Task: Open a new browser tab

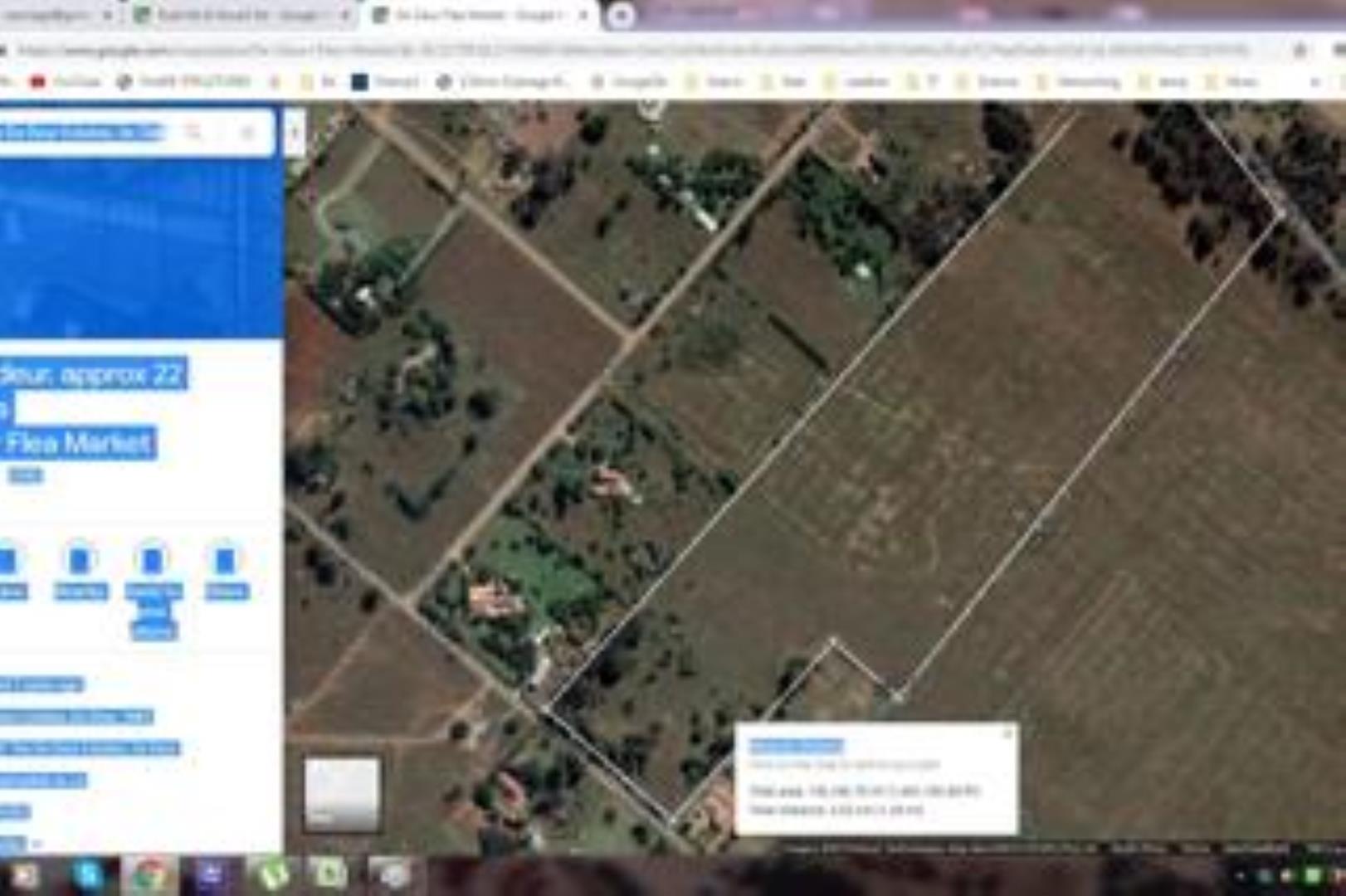Action: [x=621, y=16]
